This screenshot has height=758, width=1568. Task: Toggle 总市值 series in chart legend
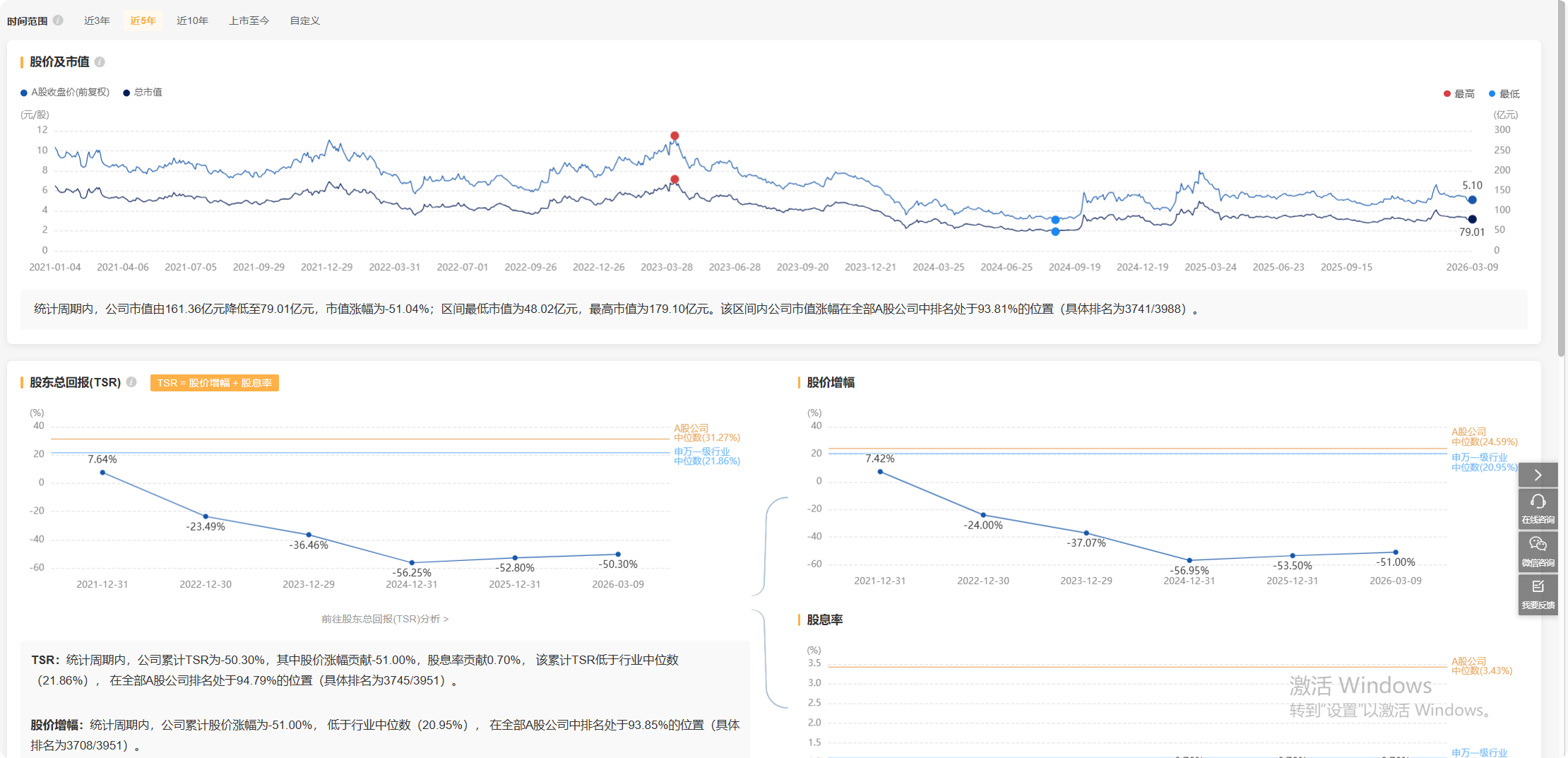click(x=143, y=93)
